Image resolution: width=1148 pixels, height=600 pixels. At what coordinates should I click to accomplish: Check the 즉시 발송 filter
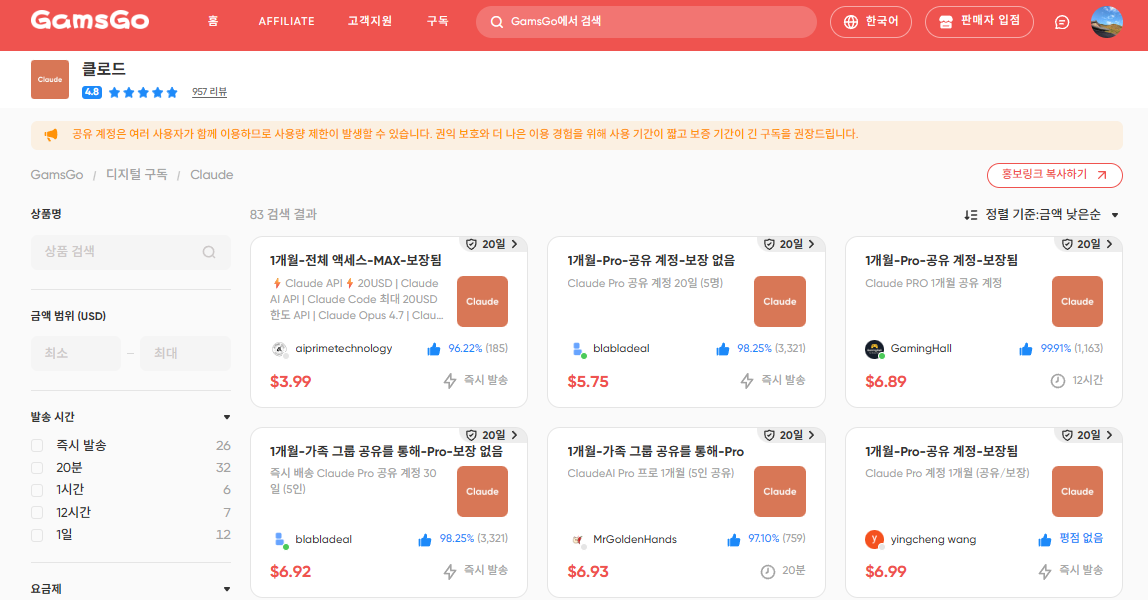pyautogui.click(x=37, y=446)
